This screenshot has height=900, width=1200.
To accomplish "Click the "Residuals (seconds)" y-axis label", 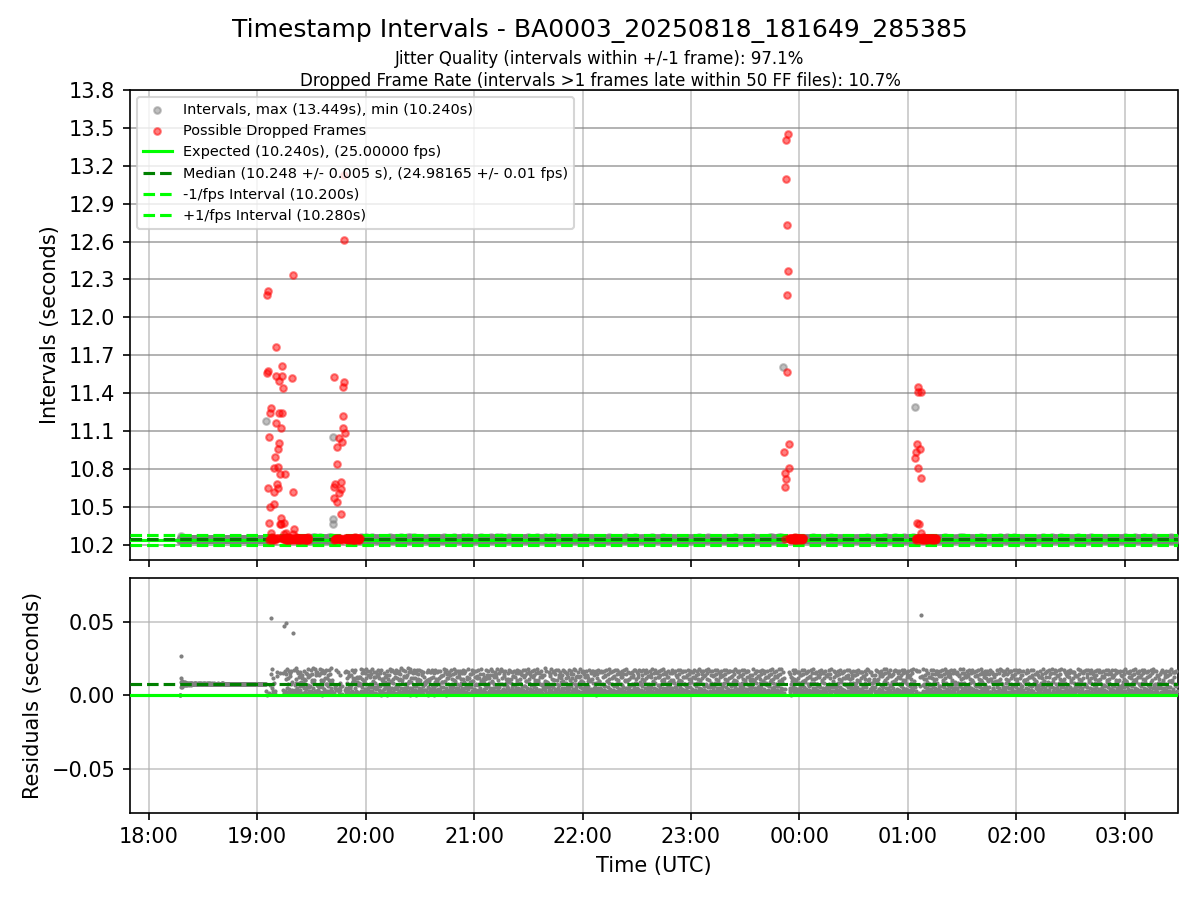I will tap(31, 696).
